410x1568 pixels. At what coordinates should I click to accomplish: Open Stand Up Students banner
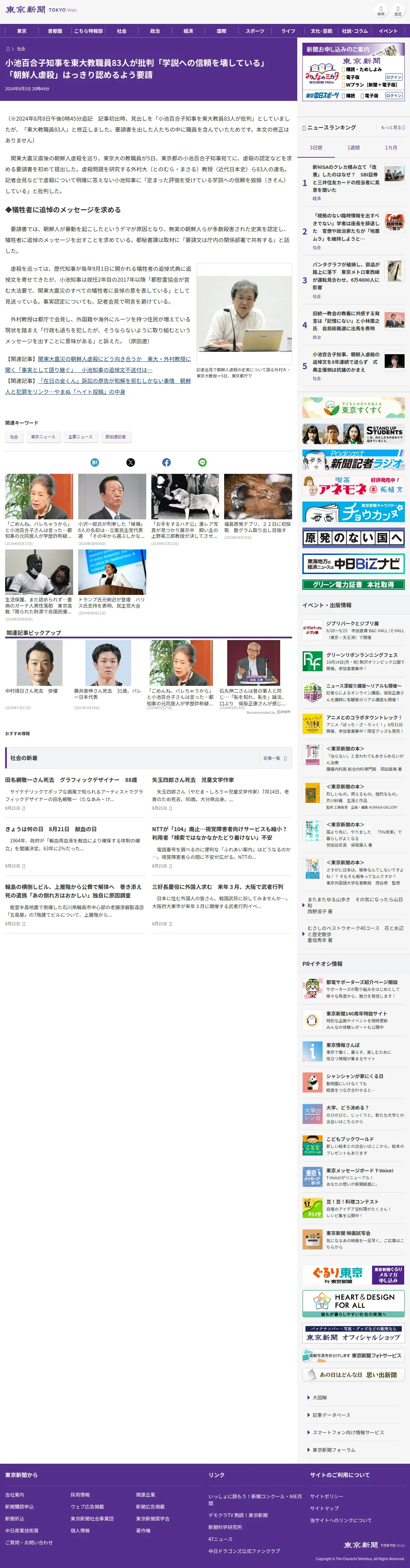coord(353,434)
